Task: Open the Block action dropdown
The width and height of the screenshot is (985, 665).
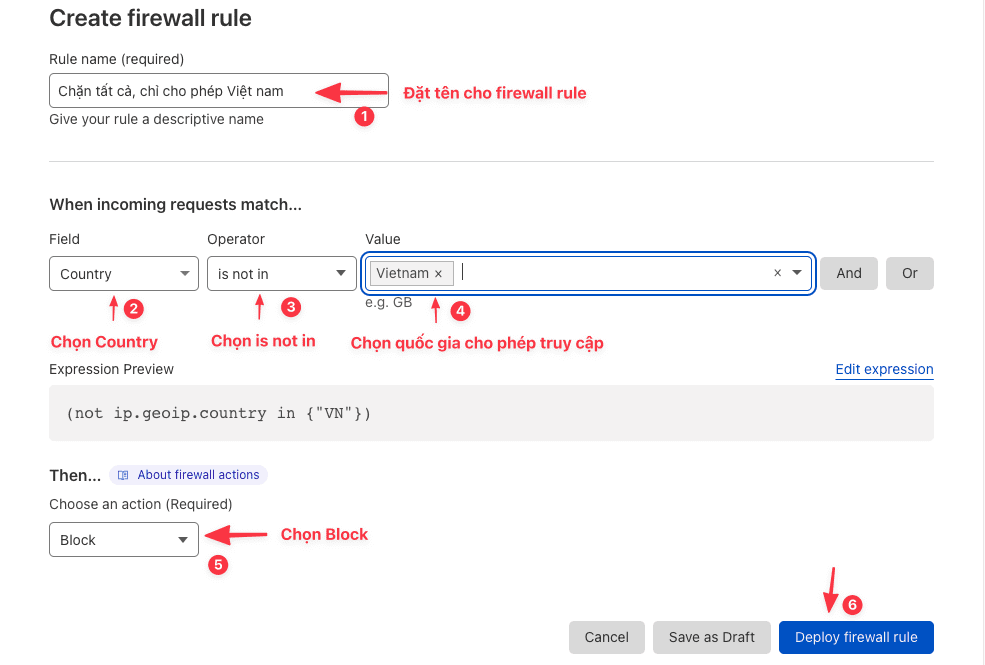Action: (124, 540)
